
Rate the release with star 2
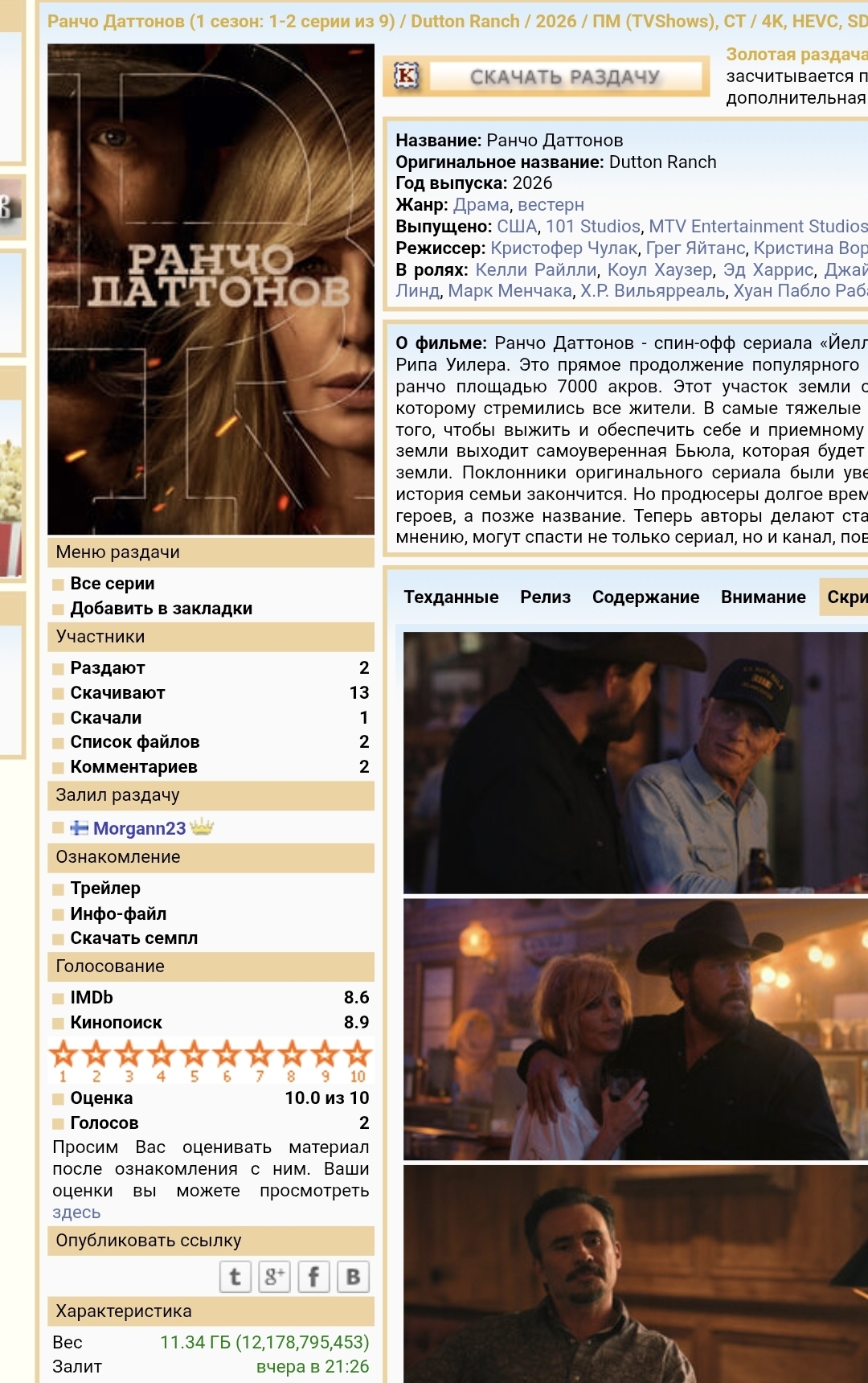pos(96,1061)
